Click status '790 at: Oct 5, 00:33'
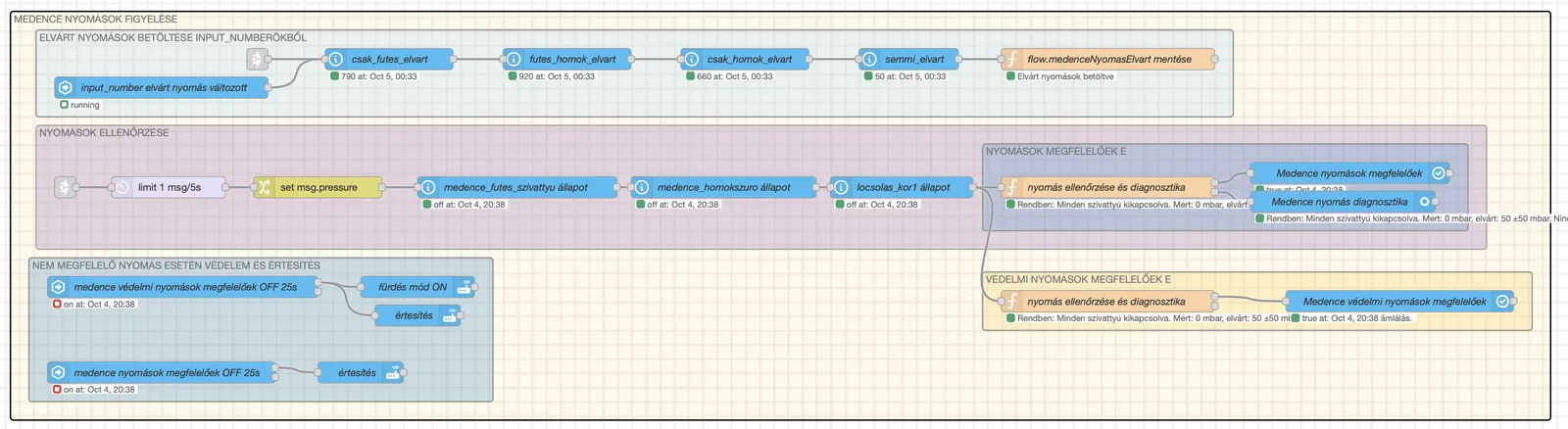This screenshot has height=429, width=1568. pyautogui.click(x=373, y=76)
